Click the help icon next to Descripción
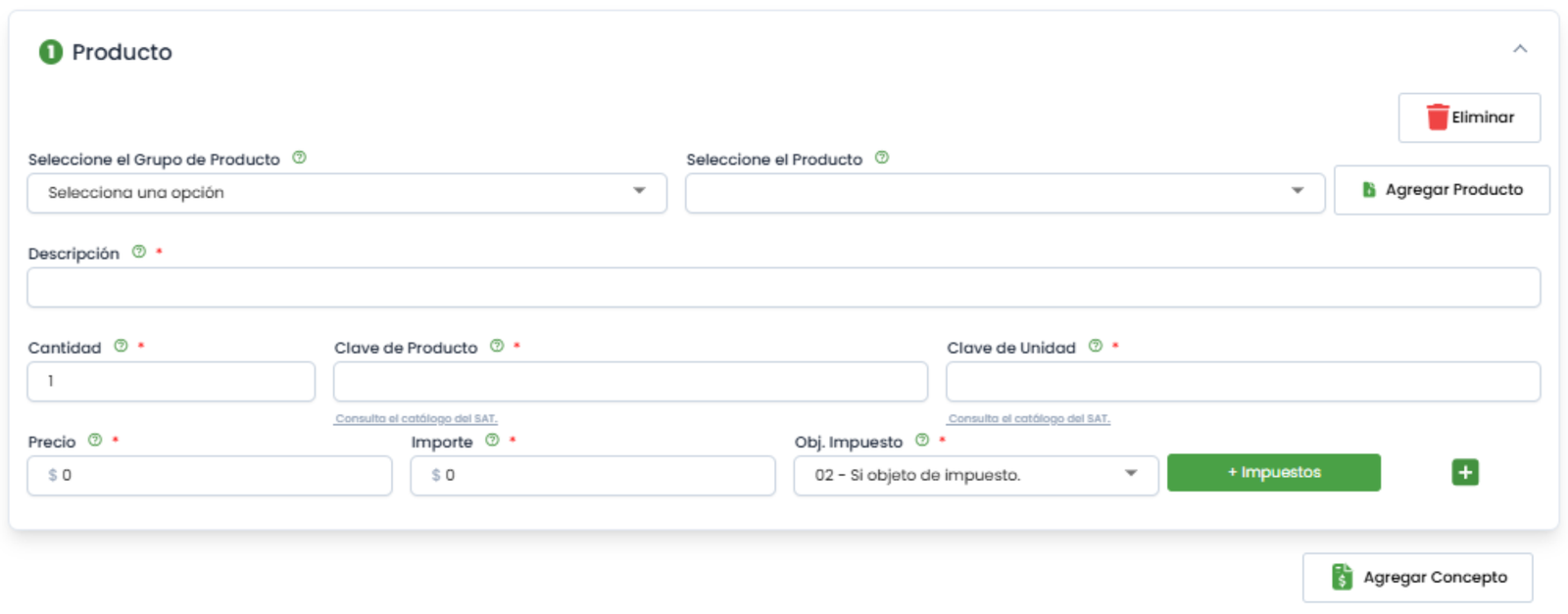 pos(139,252)
